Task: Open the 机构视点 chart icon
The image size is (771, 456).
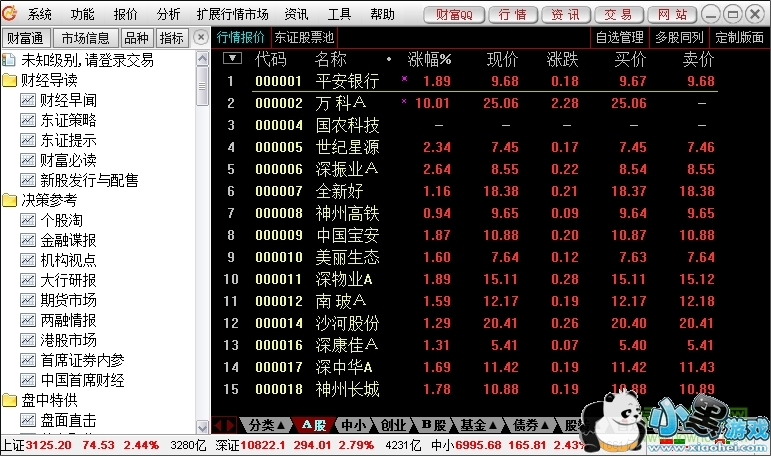Action: pyautogui.click(x=28, y=260)
